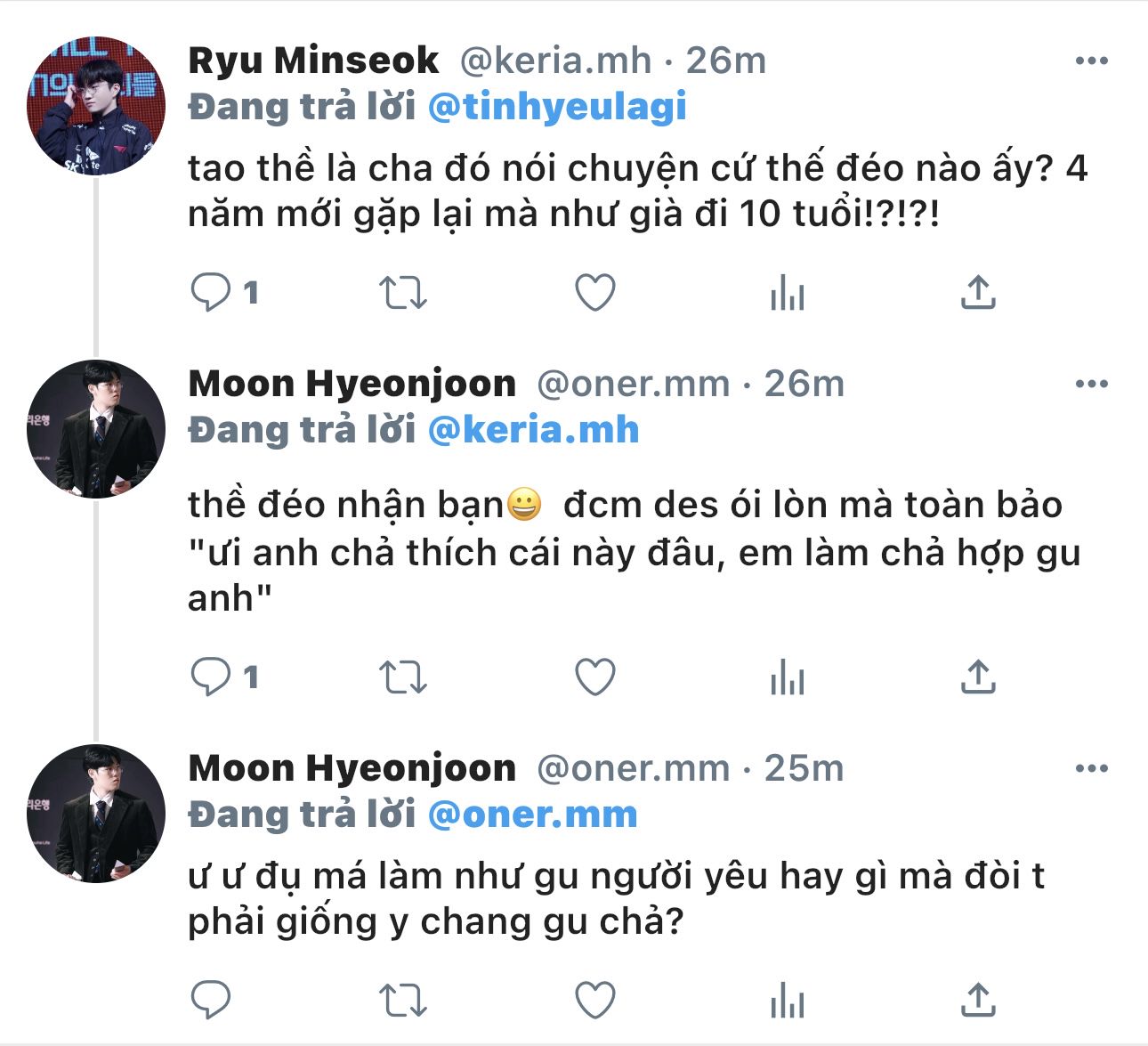Open the @keria.mh mention link
Viewport: 1148px width, 1046px height.
pyautogui.click(x=533, y=430)
